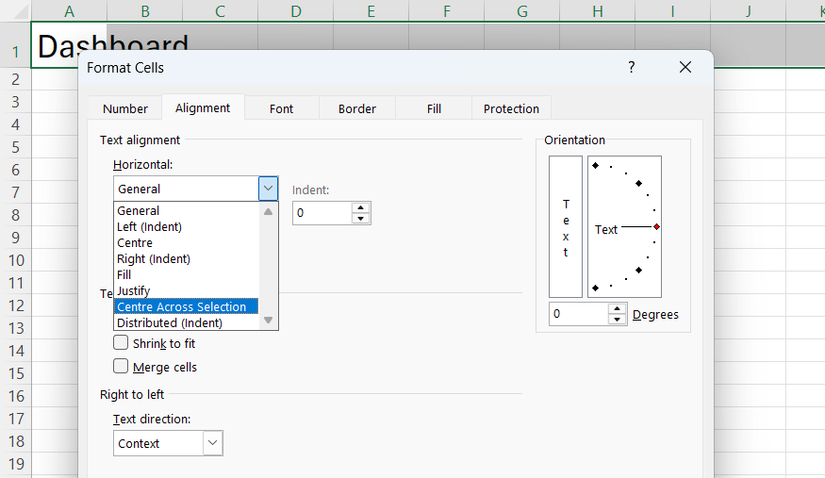Open the Border tab

[357, 109]
